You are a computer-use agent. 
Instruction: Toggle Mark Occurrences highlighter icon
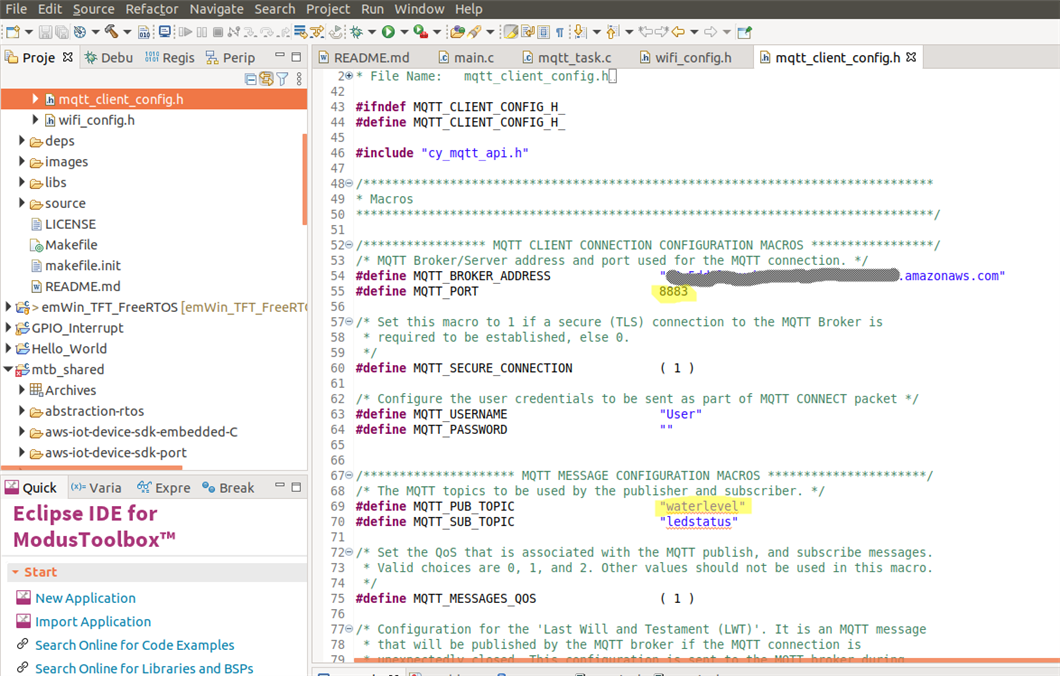click(x=511, y=32)
